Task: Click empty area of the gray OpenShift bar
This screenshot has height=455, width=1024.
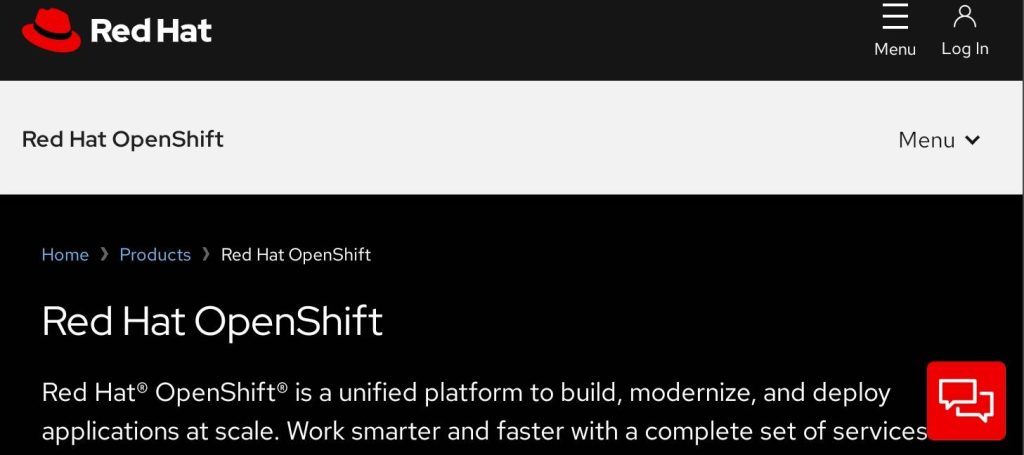Action: (x=560, y=139)
